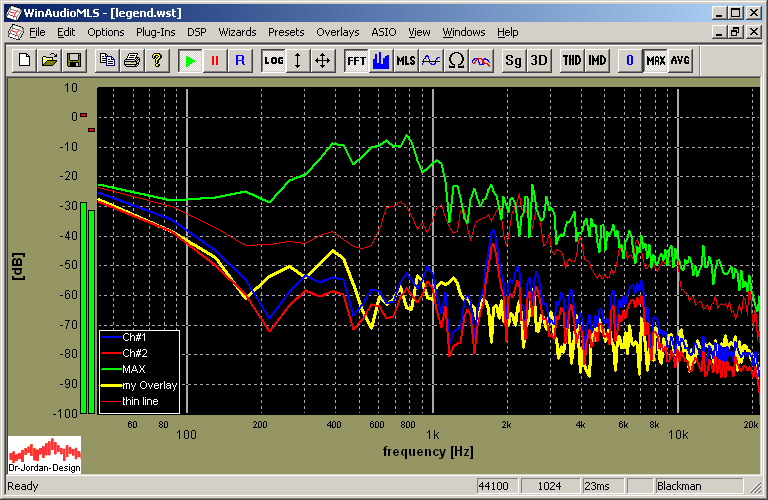This screenshot has height=500, width=768.
Task: Select the impedance Omega icon
Action: click(x=456, y=61)
